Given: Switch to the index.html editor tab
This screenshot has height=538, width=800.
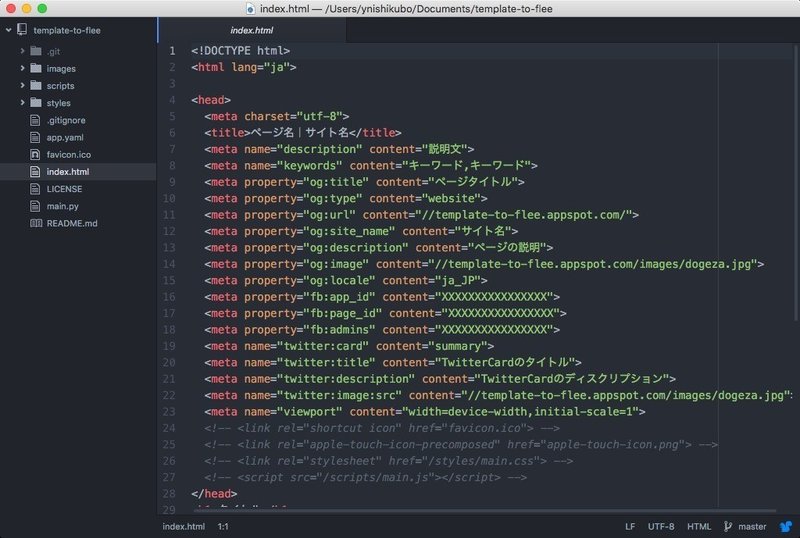Looking at the screenshot, I should [252, 30].
